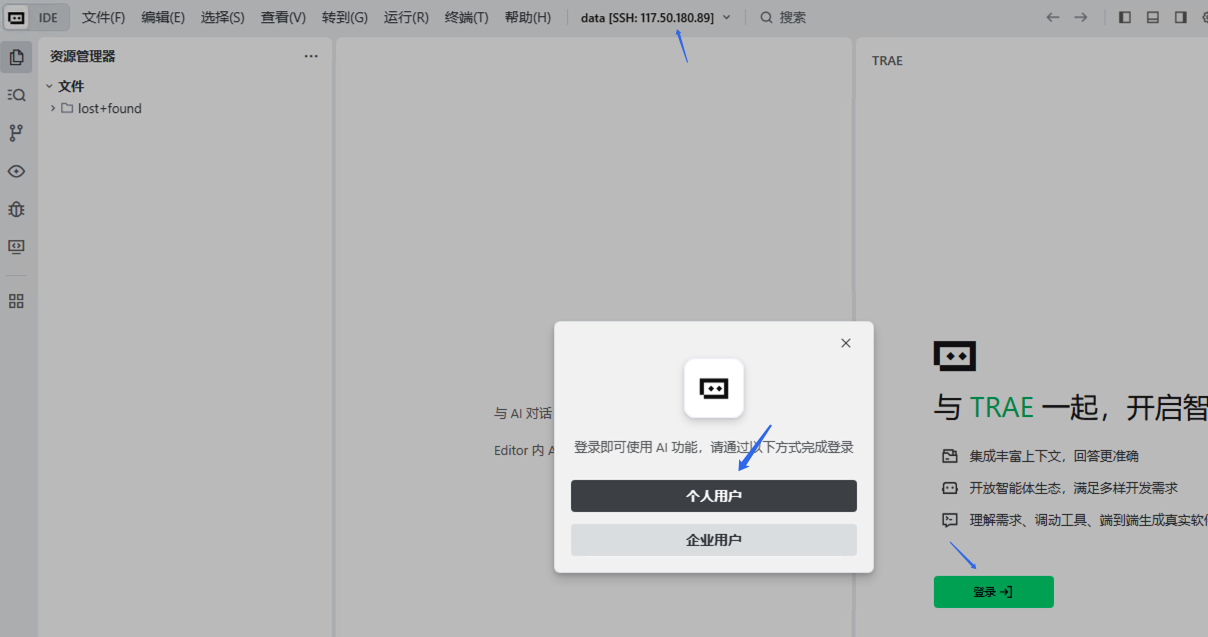Close the login dialog

point(846,343)
